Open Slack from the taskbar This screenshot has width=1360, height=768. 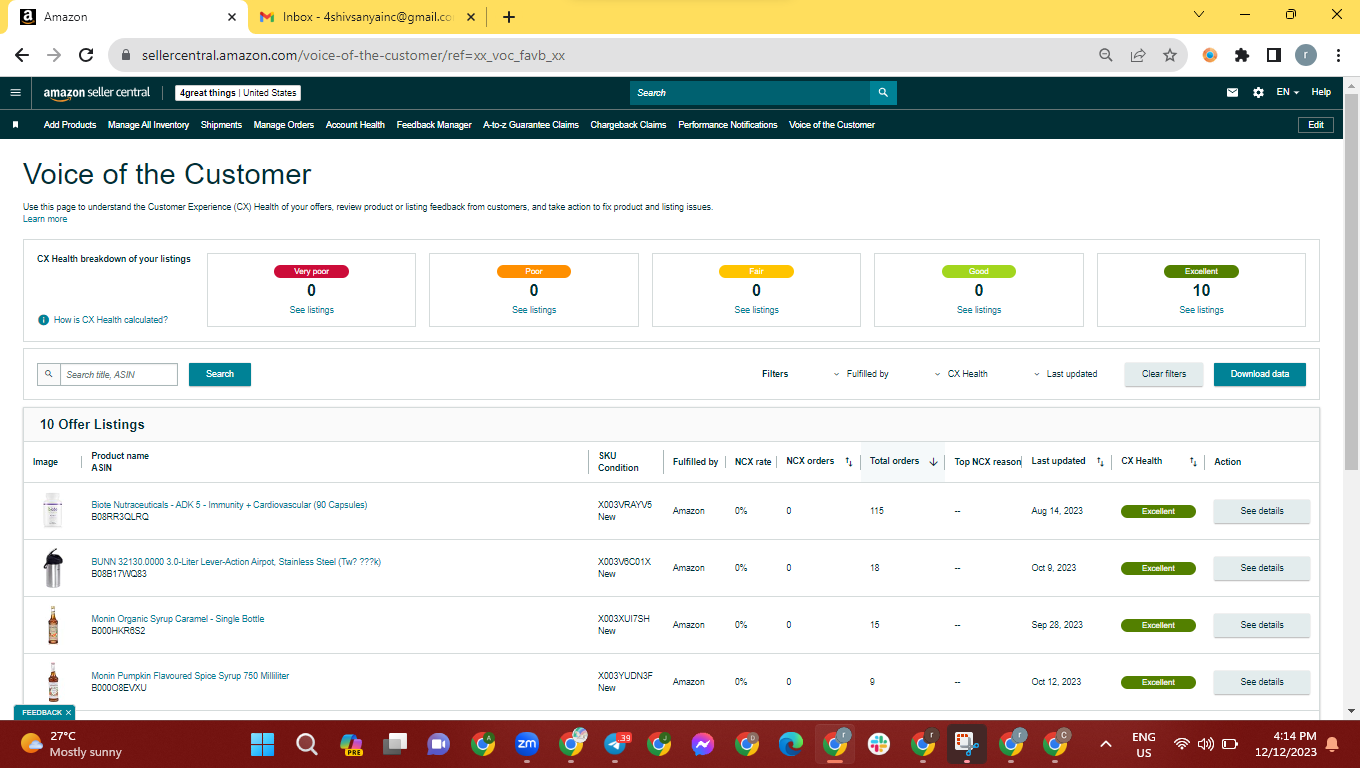tap(879, 744)
